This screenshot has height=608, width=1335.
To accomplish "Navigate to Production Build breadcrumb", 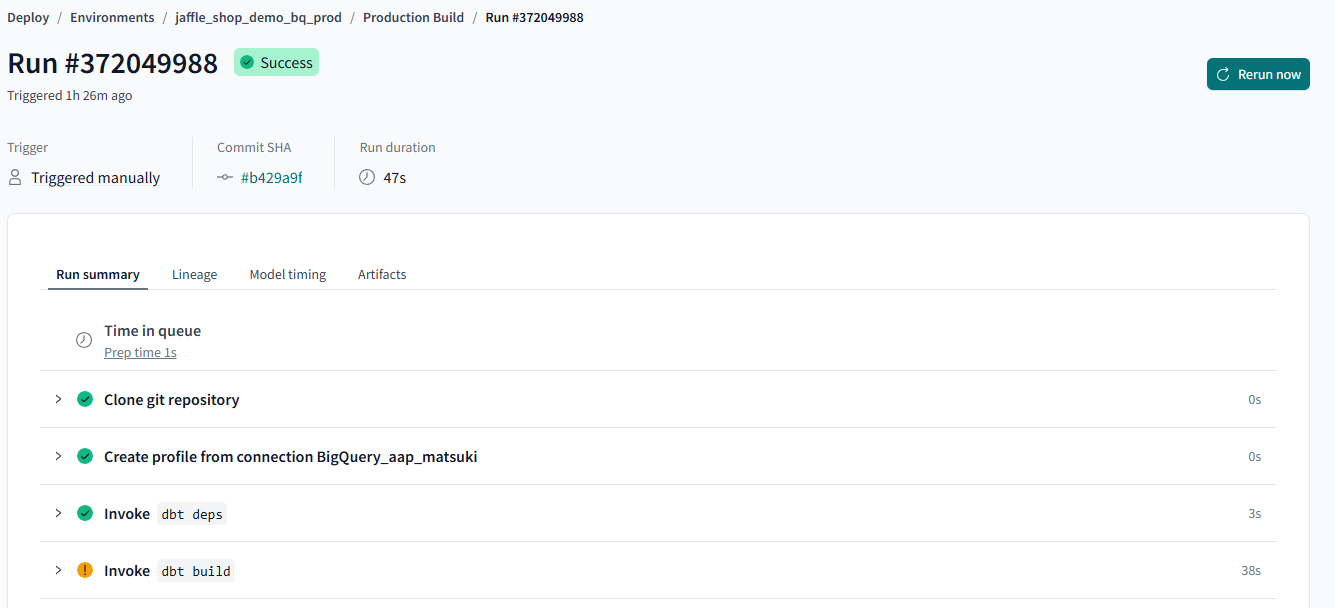I will pyautogui.click(x=413, y=17).
